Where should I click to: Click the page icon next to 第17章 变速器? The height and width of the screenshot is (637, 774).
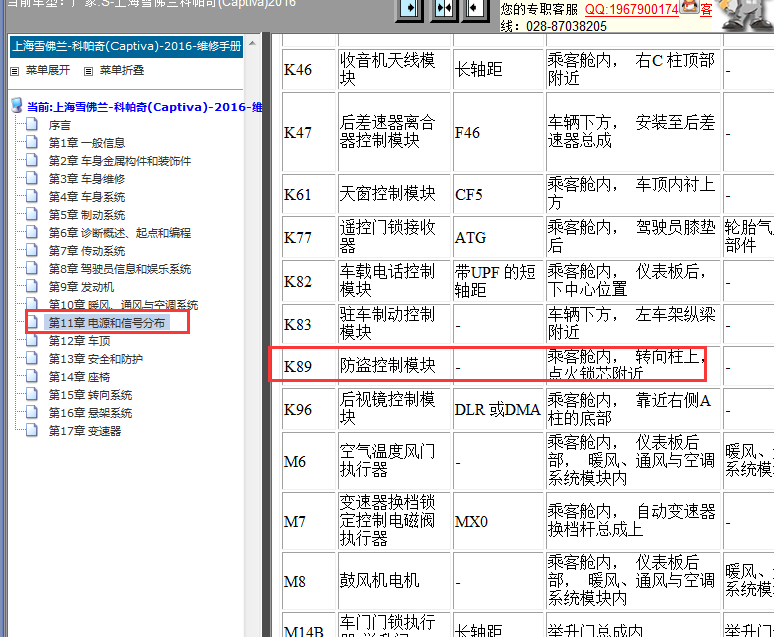tap(32, 430)
